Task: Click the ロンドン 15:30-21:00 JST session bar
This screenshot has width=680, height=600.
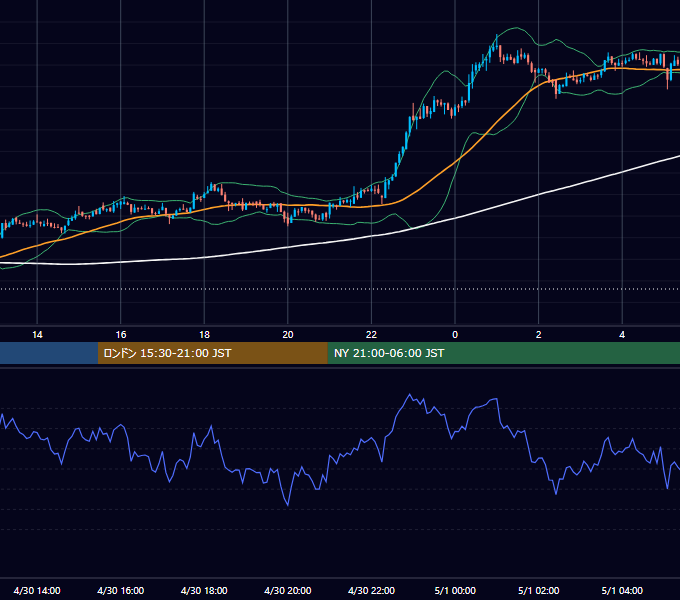Action: [x=212, y=353]
